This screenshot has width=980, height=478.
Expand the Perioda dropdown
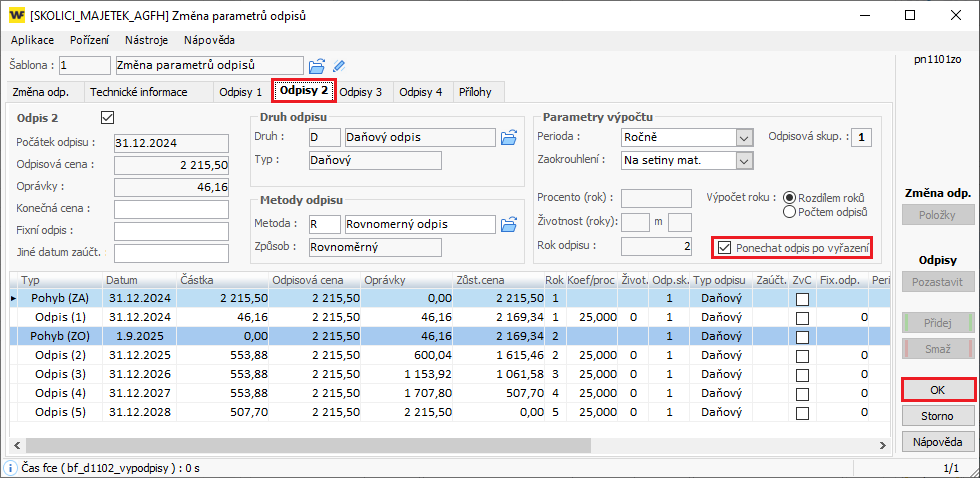(x=743, y=137)
